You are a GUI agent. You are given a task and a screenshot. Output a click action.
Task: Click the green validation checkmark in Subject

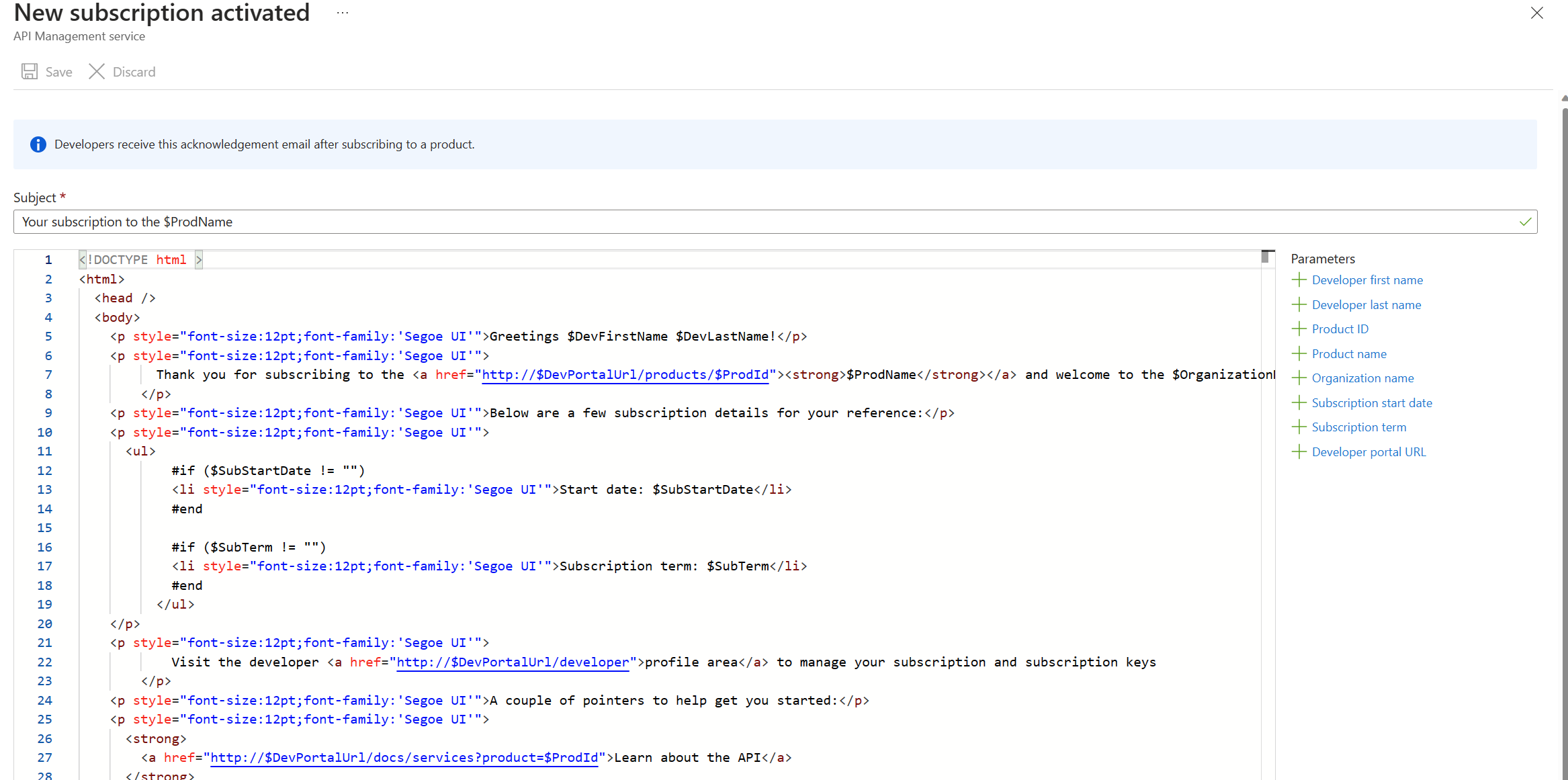(1526, 222)
